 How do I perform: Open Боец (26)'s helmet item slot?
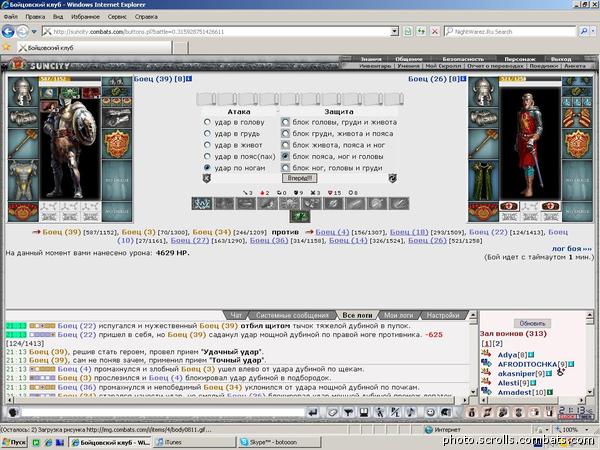(483, 91)
